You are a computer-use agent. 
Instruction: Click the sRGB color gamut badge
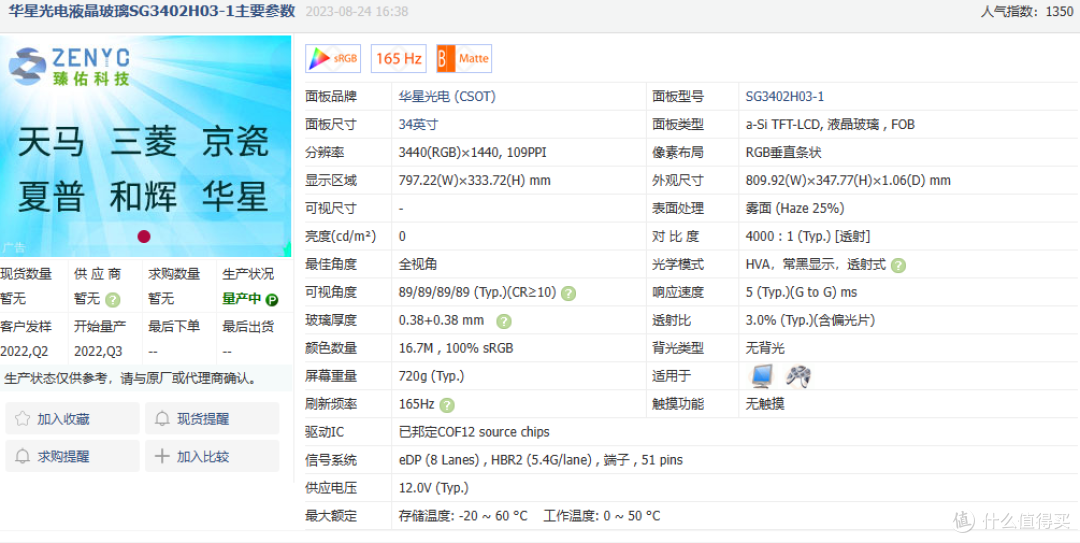(x=333, y=59)
